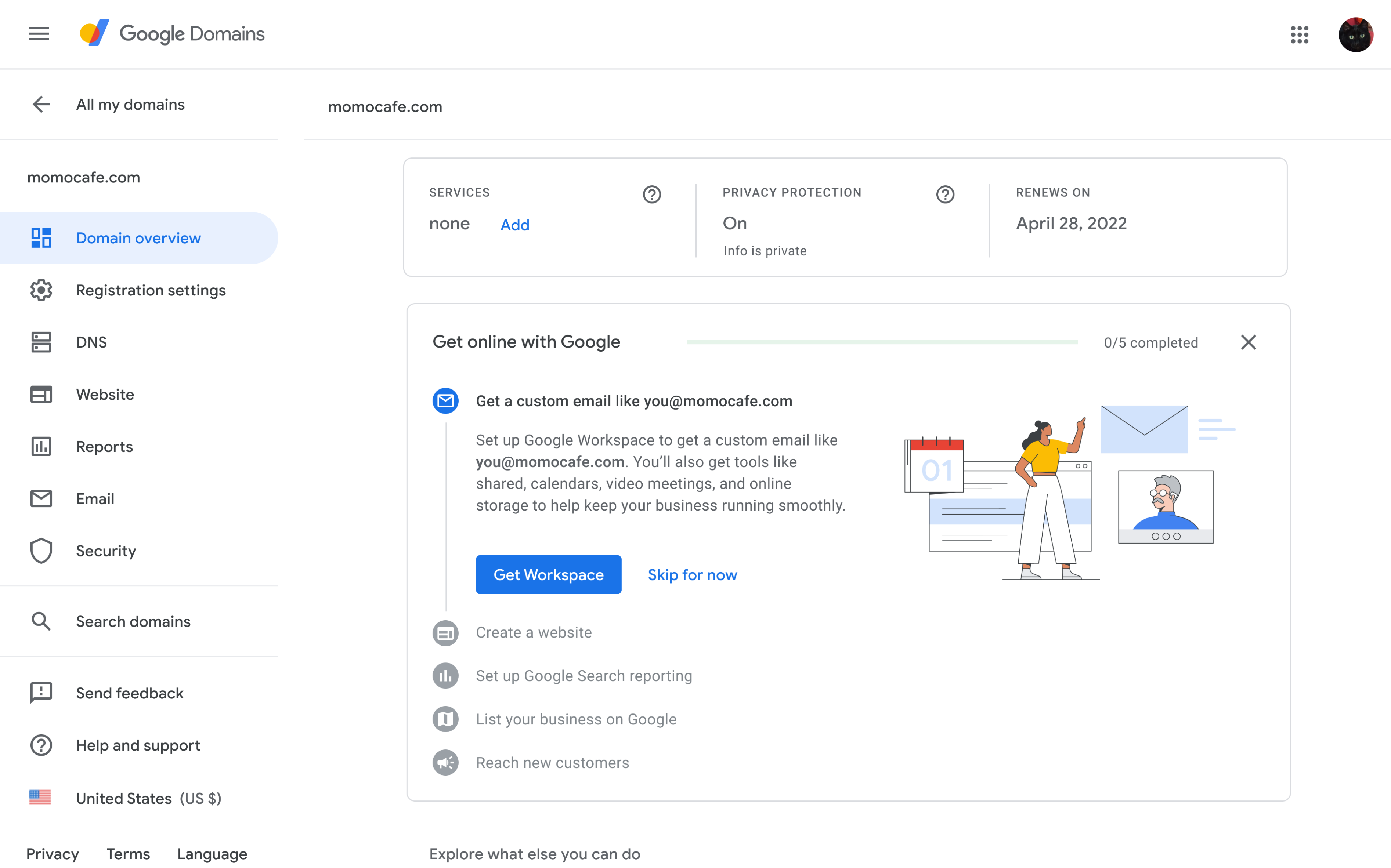The image size is (1391, 868).
Task: Expand List your business on Google
Action: click(576, 719)
